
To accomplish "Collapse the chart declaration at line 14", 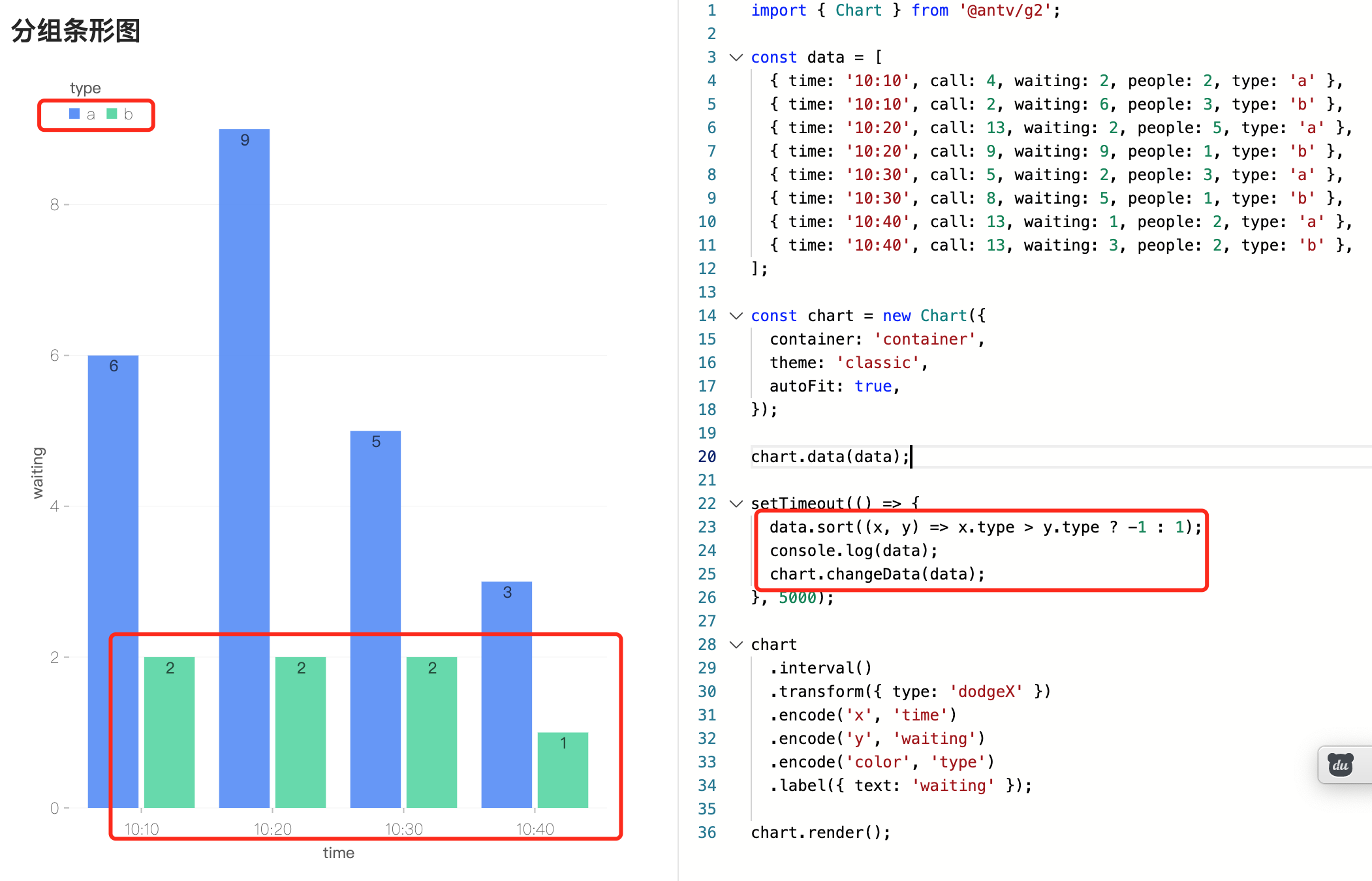I will 736,316.
